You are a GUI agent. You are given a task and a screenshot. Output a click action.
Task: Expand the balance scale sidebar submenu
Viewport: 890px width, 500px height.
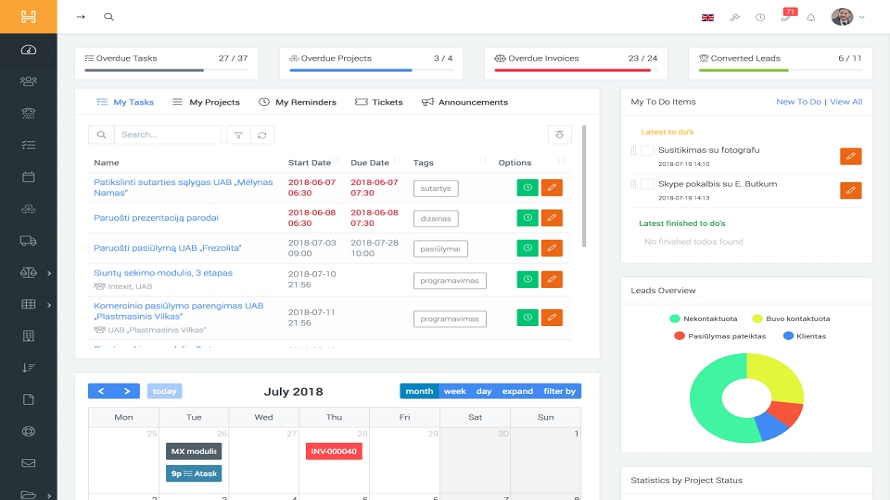(x=48, y=273)
